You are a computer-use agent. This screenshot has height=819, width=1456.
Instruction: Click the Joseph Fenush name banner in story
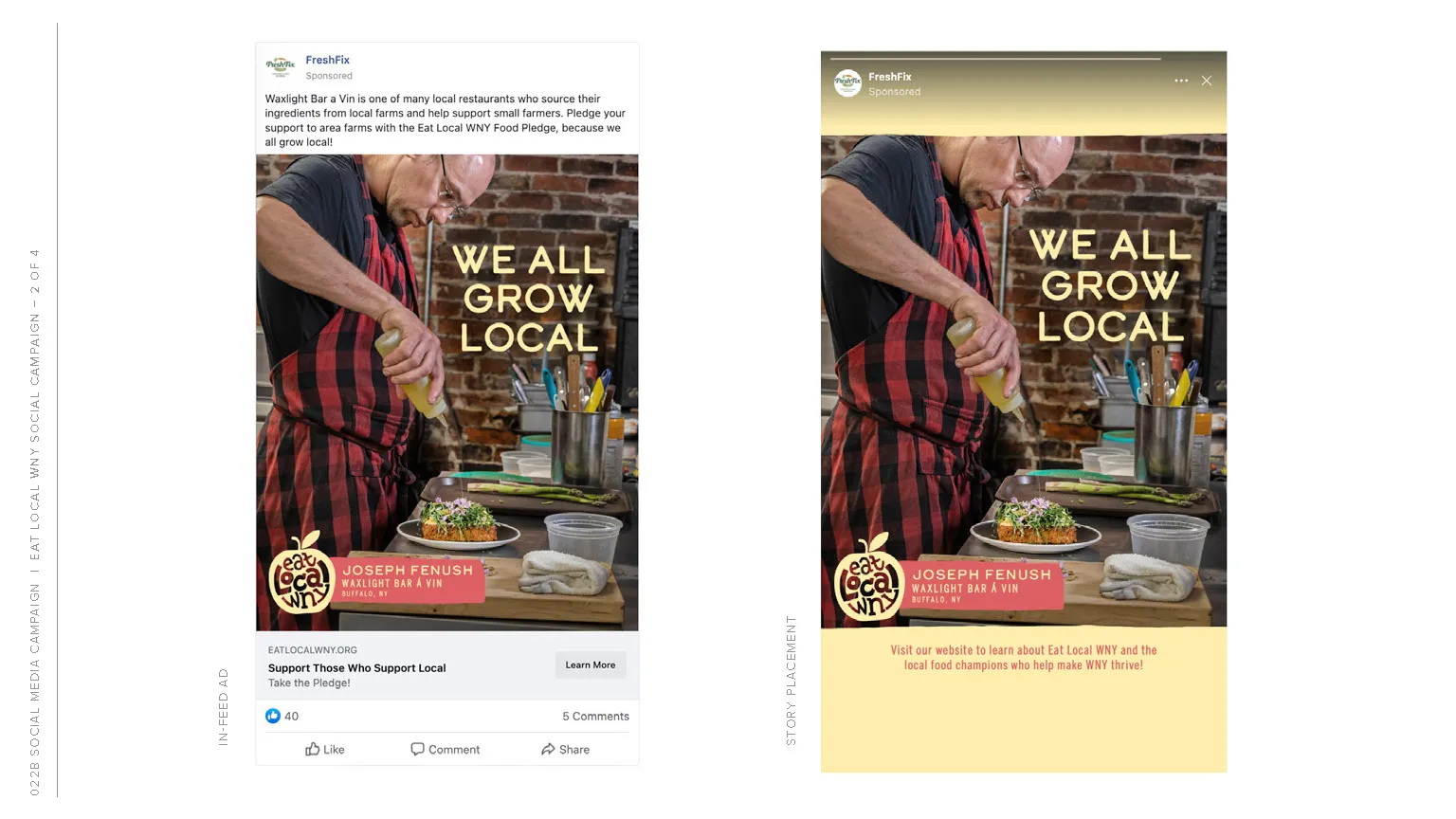coord(982,585)
